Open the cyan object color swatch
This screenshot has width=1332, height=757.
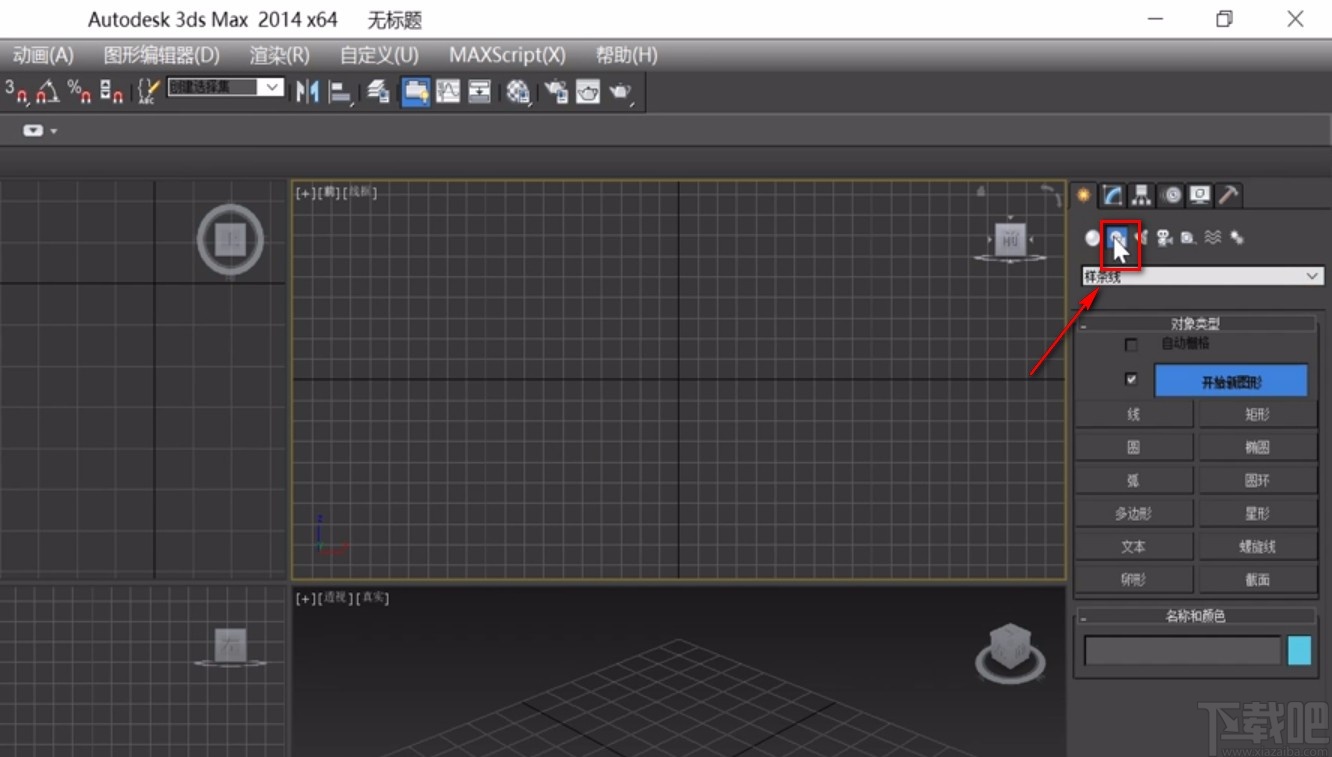1299,651
